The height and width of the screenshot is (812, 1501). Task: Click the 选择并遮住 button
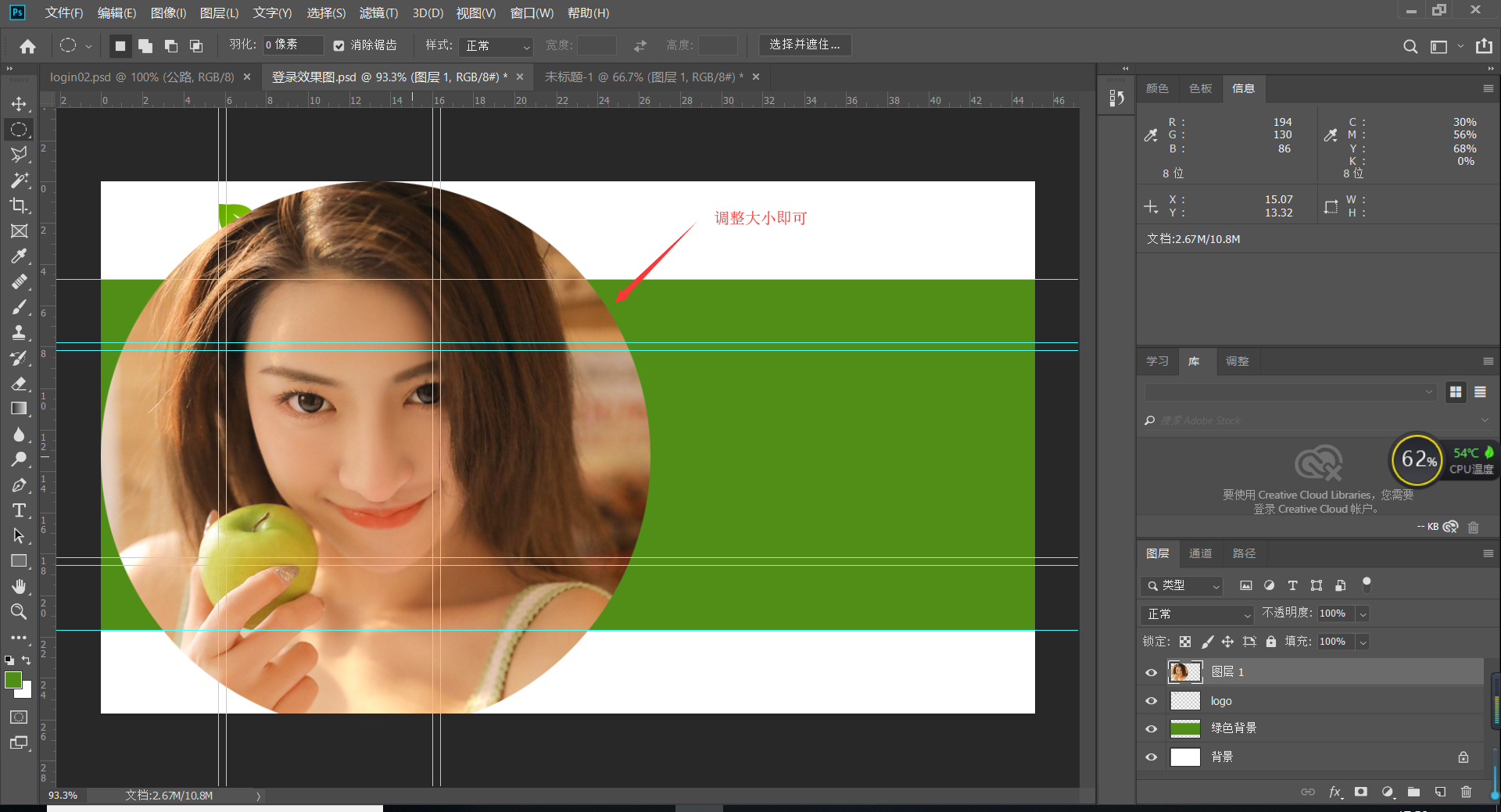pos(804,45)
